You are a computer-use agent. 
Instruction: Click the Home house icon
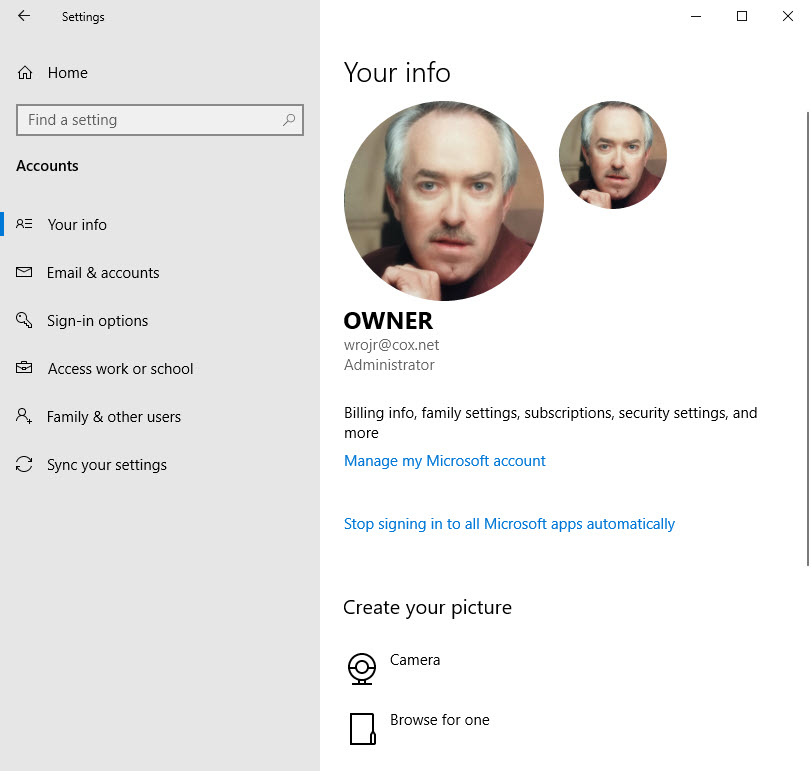(25, 73)
